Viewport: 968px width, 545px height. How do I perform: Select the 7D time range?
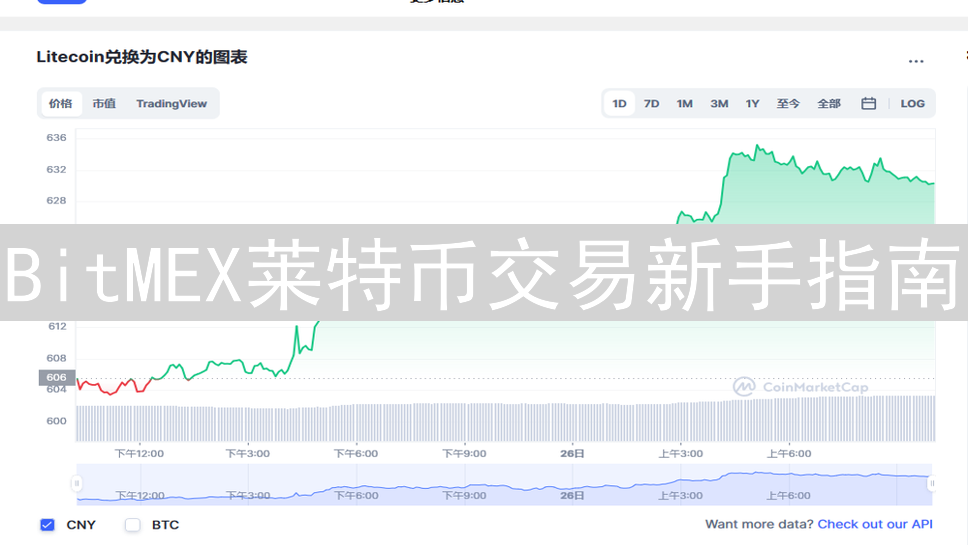pos(651,104)
